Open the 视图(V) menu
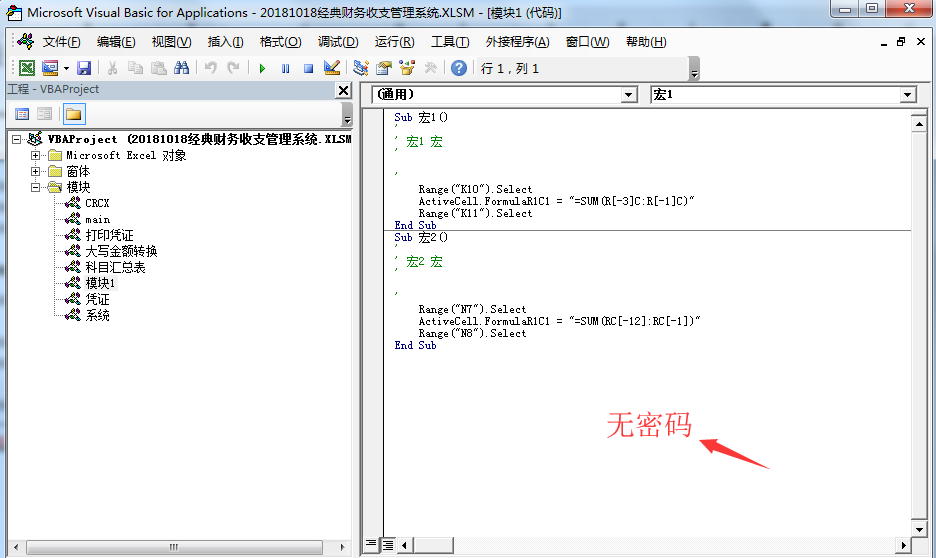Viewport: 936px width, 558px height. click(171, 42)
